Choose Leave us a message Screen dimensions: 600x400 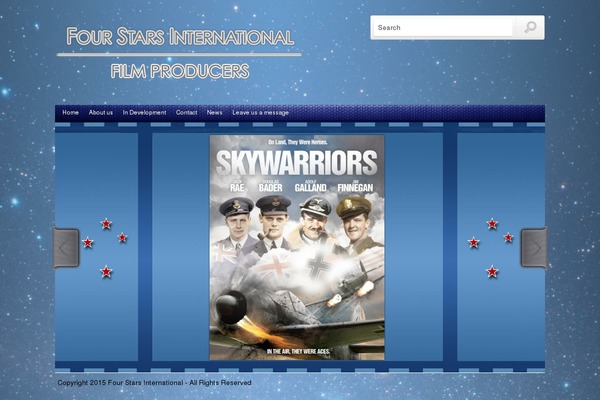click(x=261, y=113)
